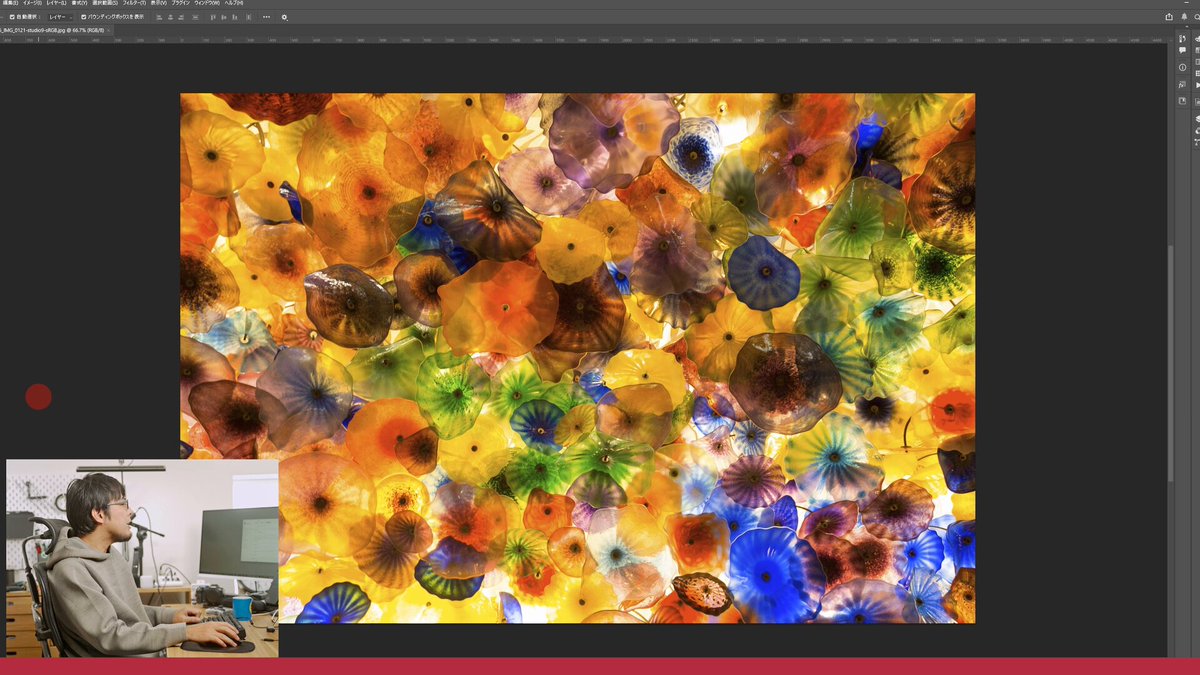Open the レイヤー auto-select dropdown

60,17
